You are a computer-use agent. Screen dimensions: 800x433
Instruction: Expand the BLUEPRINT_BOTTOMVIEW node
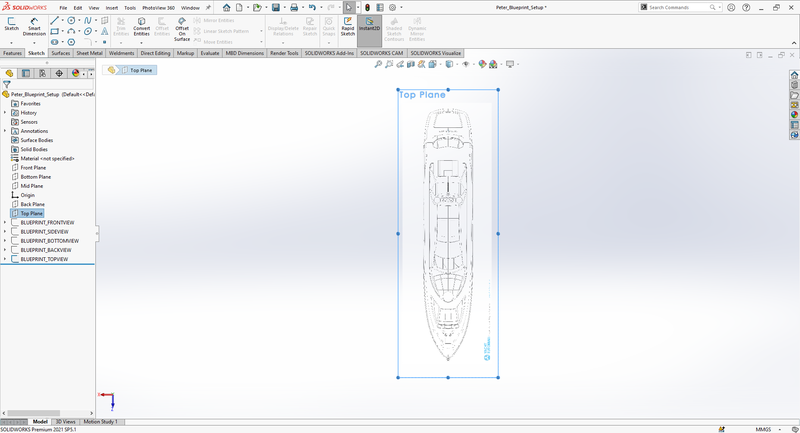[5, 241]
